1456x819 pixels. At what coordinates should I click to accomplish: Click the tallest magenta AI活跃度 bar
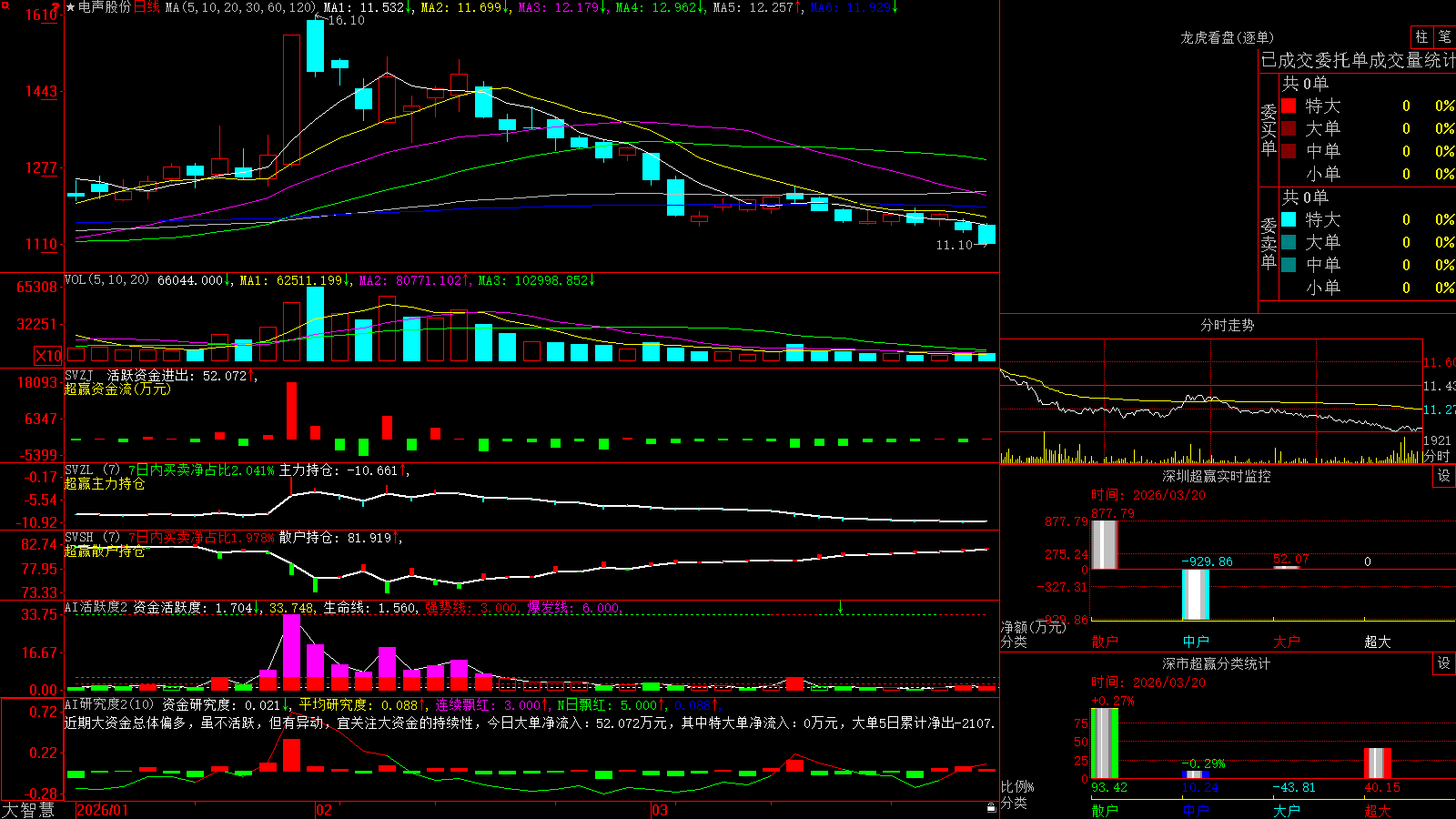[x=292, y=646]
